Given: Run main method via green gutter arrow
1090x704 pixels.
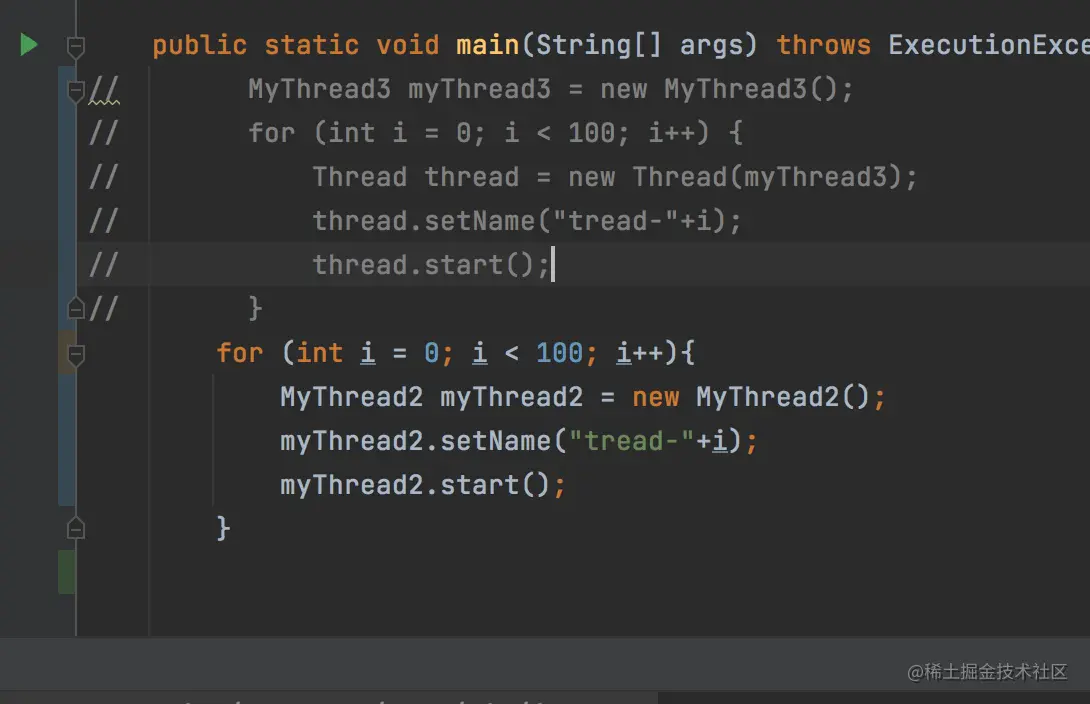Looking at the screenshot, I should tap(29, 44).
